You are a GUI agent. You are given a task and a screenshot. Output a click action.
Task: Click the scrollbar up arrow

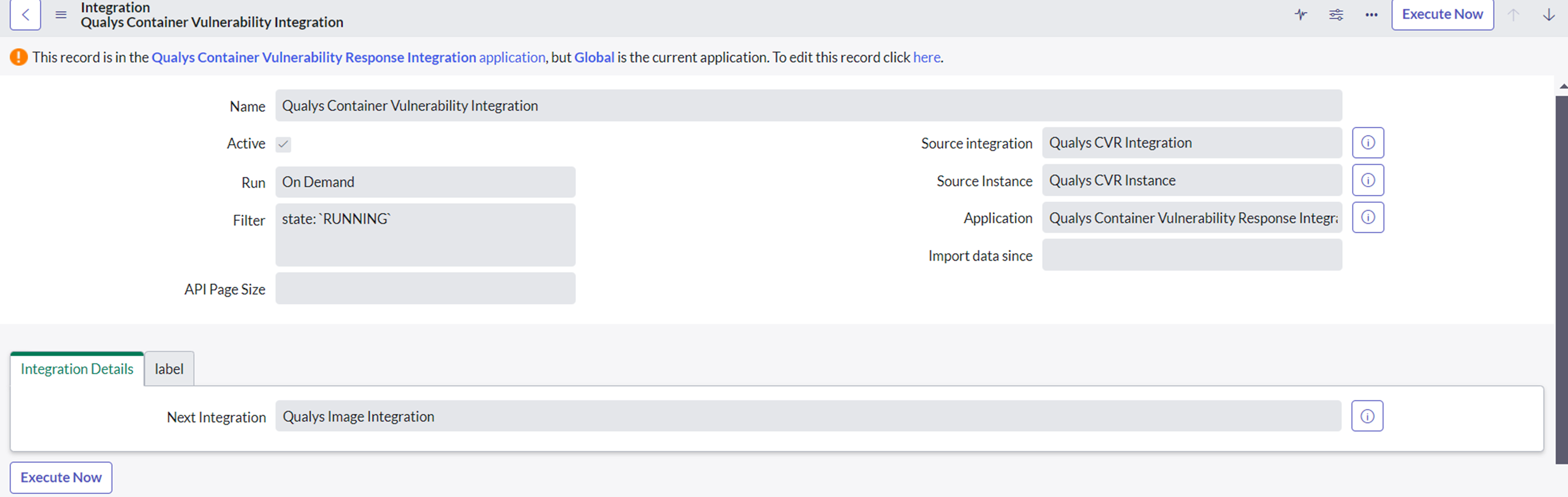coord(1563,86)
